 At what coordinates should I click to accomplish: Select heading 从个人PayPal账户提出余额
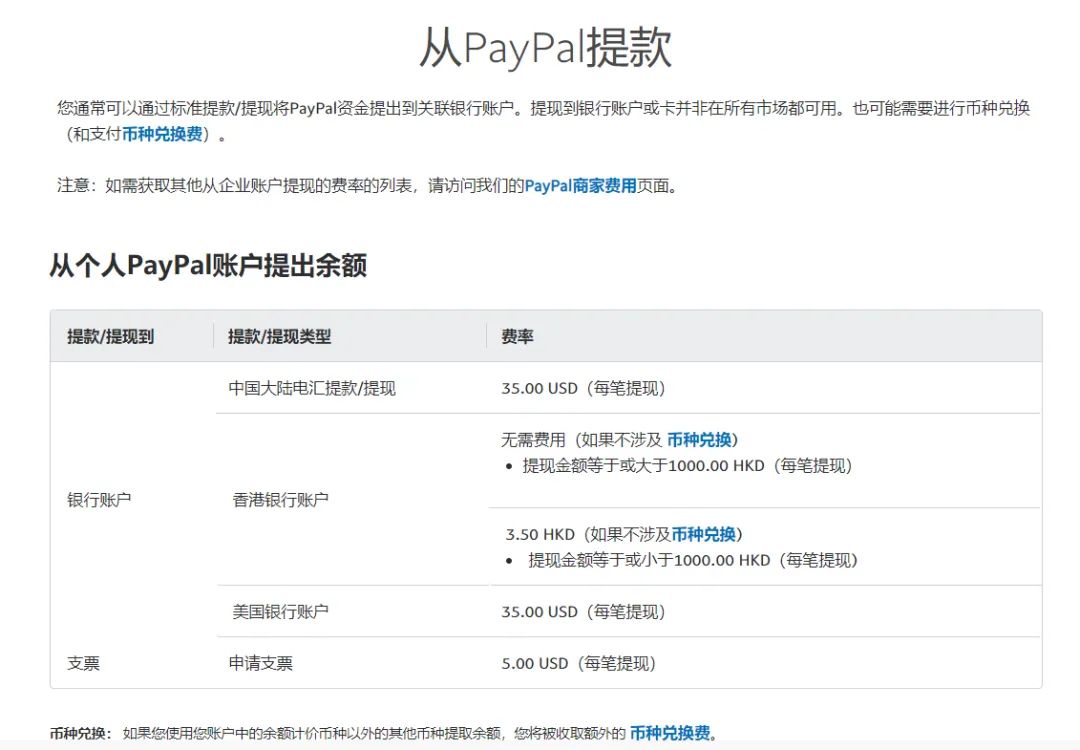click(210, 266)
